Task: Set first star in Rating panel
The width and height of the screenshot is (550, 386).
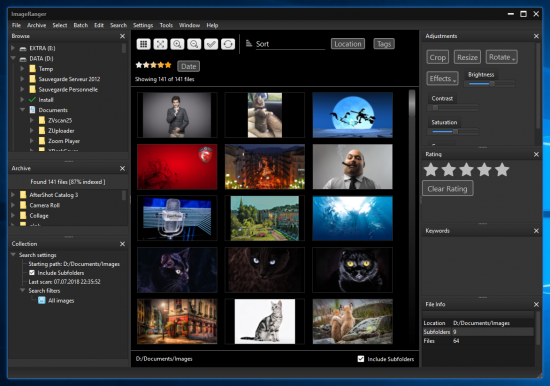Action: (431, 169)
